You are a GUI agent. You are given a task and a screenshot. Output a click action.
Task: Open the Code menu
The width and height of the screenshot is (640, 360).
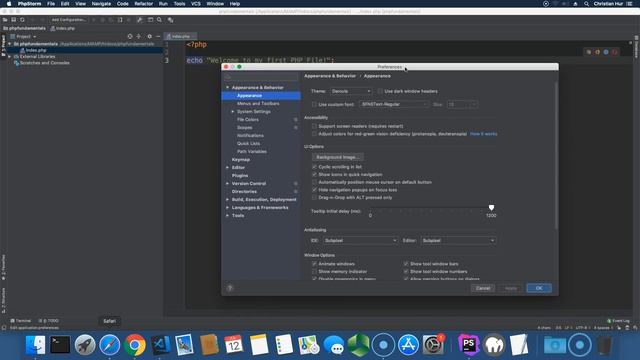point(122,4)
